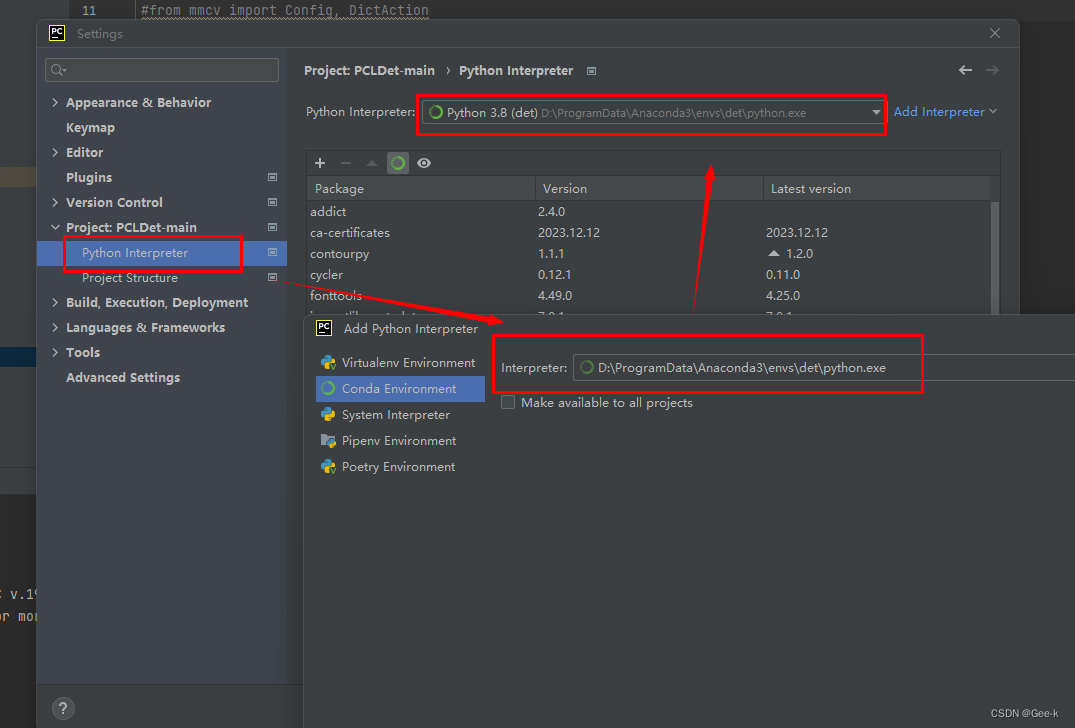Click the − icon to uninstall a package
The height and width of the screenshot is (728, 1075).
coord(345,162)
